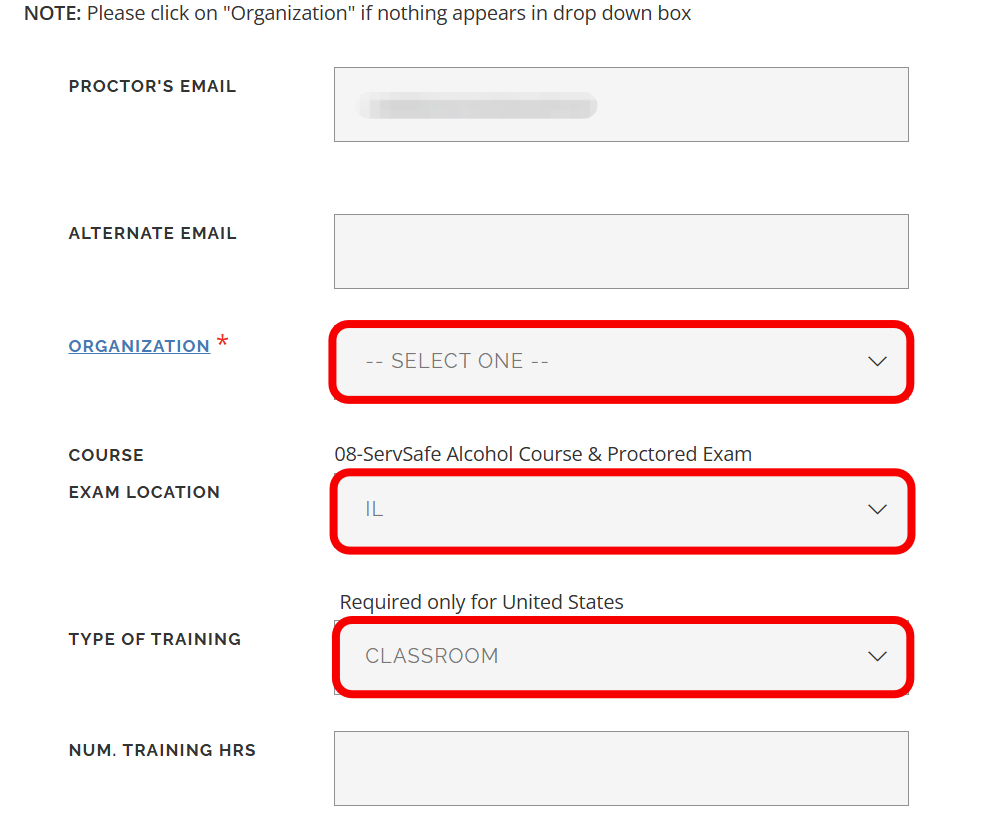Click the Alternate Email label text
This screenshot has height=822, width=985.
pos(152,234)
